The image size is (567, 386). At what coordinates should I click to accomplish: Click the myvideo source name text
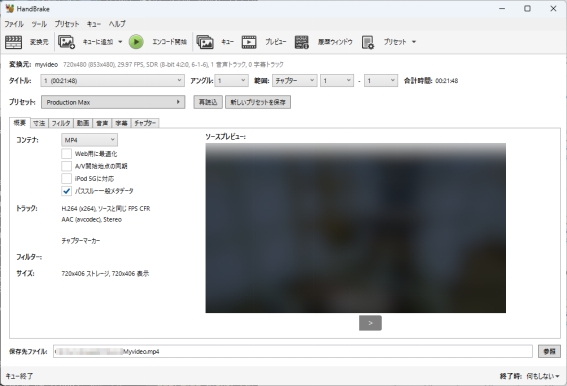tap(46, 65)
